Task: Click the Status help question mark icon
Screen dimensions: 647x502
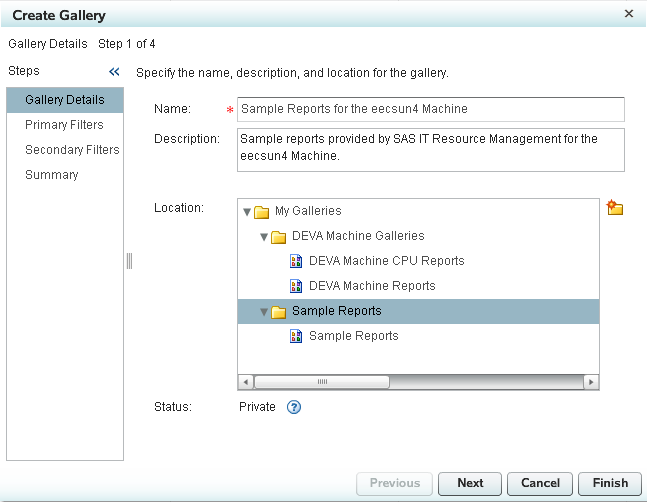Action: point(294,407)
